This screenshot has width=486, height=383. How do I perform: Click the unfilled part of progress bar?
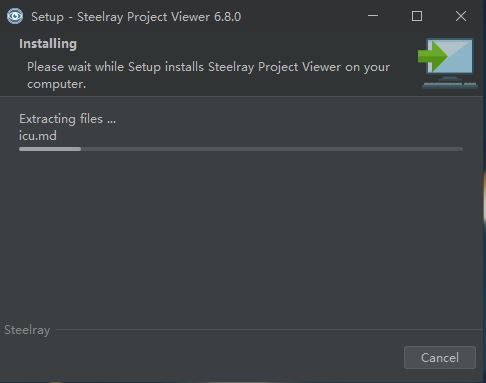click(x=272, y=149)
